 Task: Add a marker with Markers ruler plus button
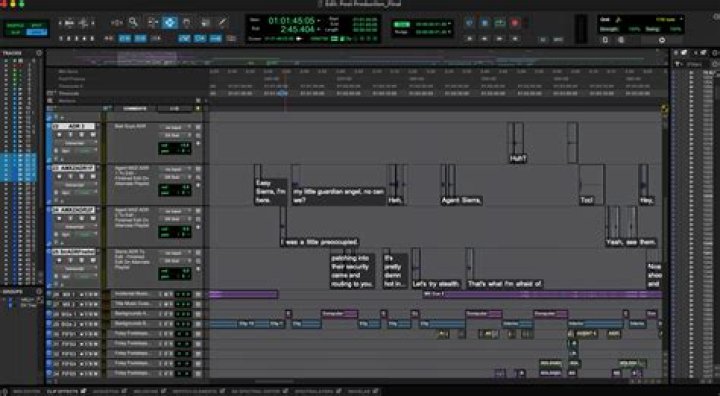pyautogui.click(x=198, y=100)
